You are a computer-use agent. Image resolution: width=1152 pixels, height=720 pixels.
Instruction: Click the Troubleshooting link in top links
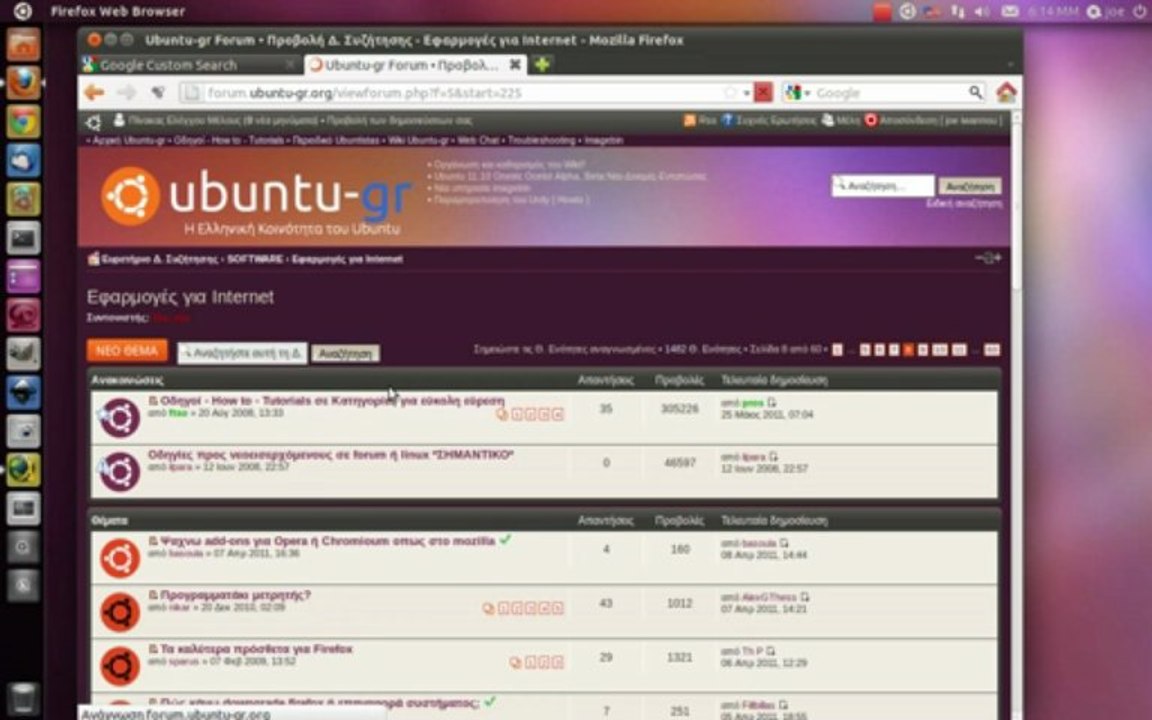point(541,140)
